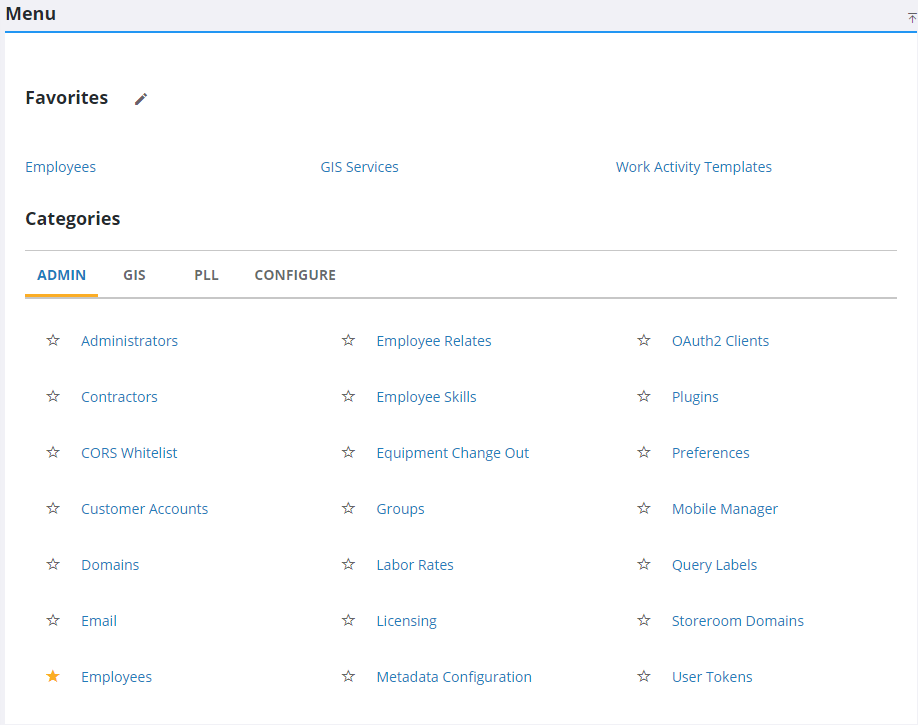Image resolution: width=918 pixels, height=725 pixels.
Task: Go to Metadata Configuration page
Action: tap(454, 677)
